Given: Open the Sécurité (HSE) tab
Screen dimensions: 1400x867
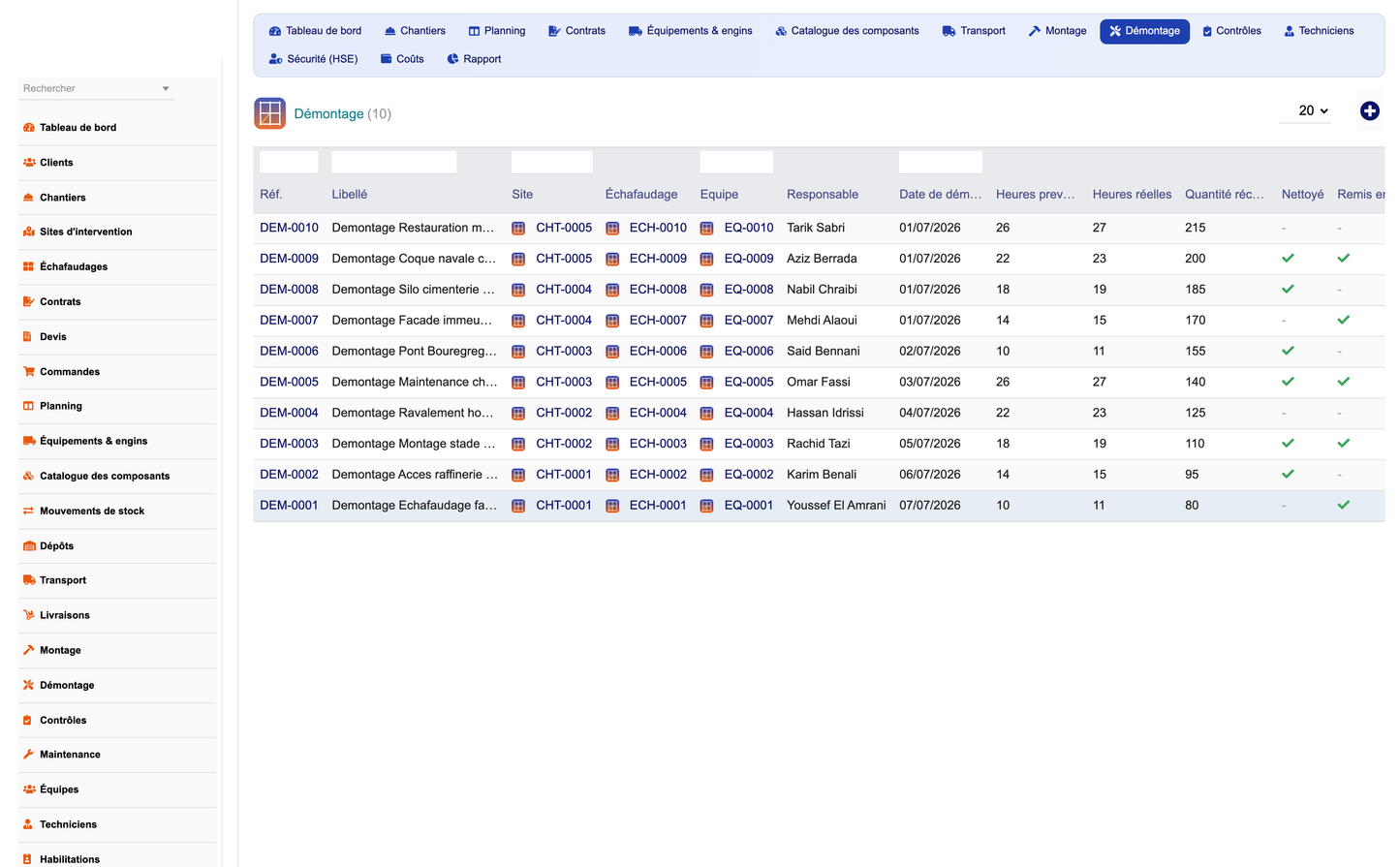Looking at the screenshot, I should tap(313, 59).
